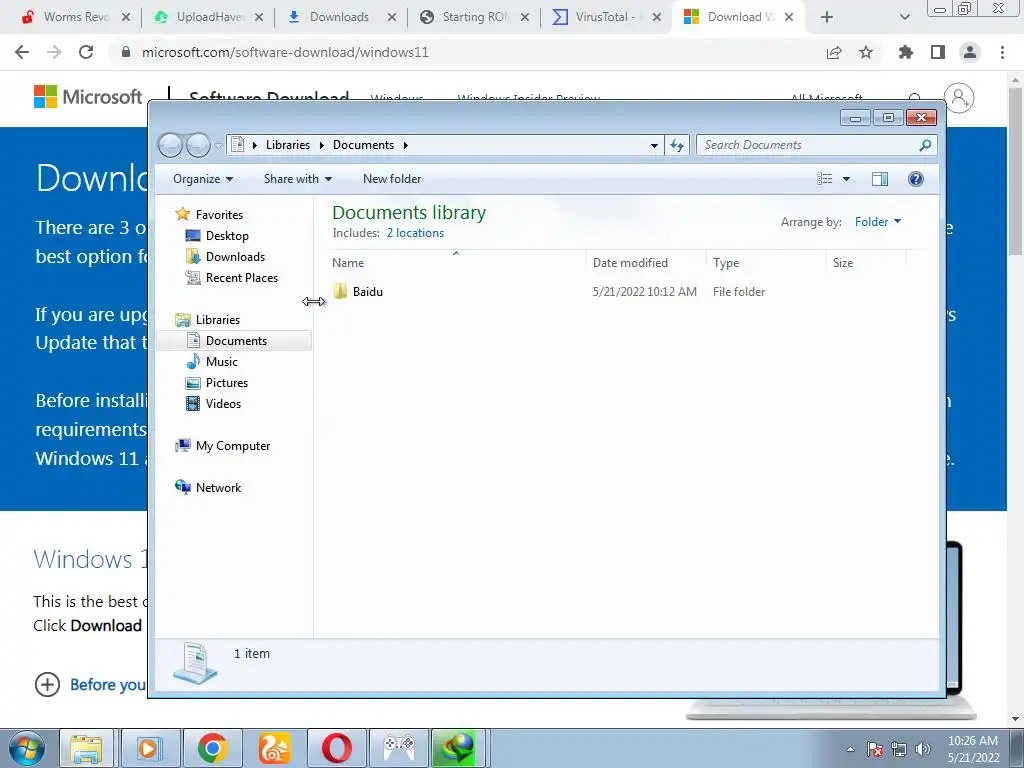Open UC Browser from taskbar
This screenshot has width=1024, height=768.
[274, 748]
